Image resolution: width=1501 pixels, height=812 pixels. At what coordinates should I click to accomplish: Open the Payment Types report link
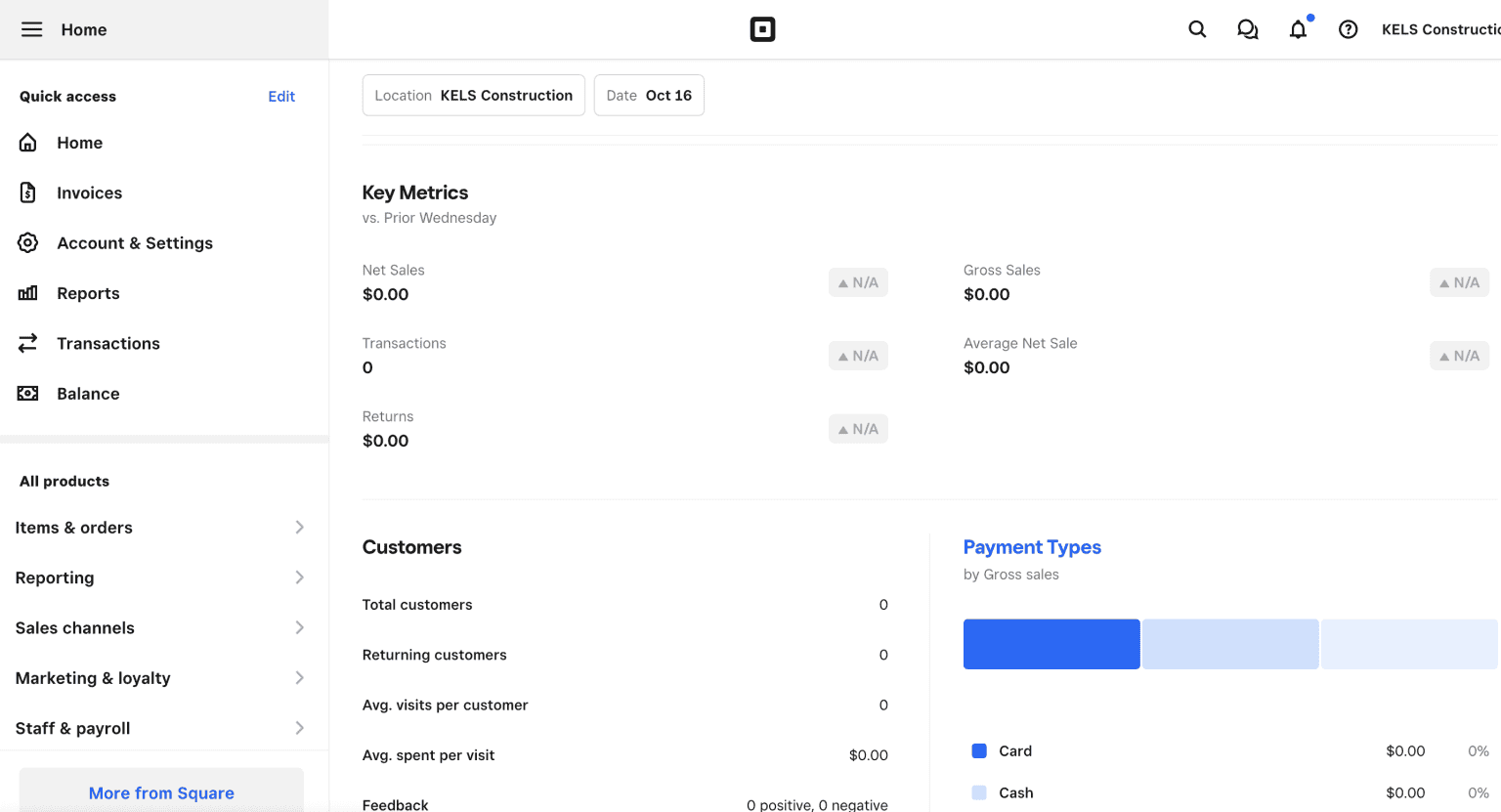(x=1032, y=547)
